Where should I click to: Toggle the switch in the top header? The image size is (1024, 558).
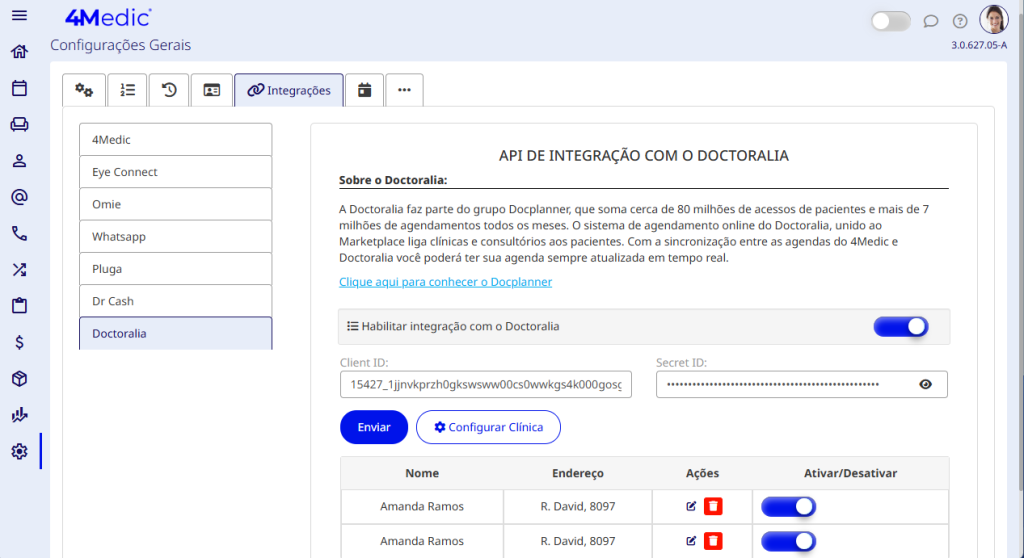coord(891,21)
